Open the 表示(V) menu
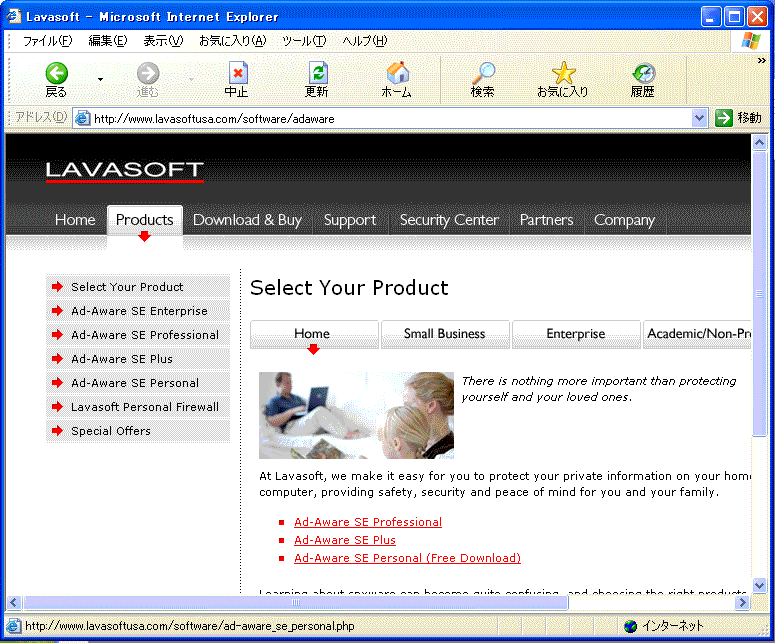Screen dimensions: 775x643 tap(163, 41)
